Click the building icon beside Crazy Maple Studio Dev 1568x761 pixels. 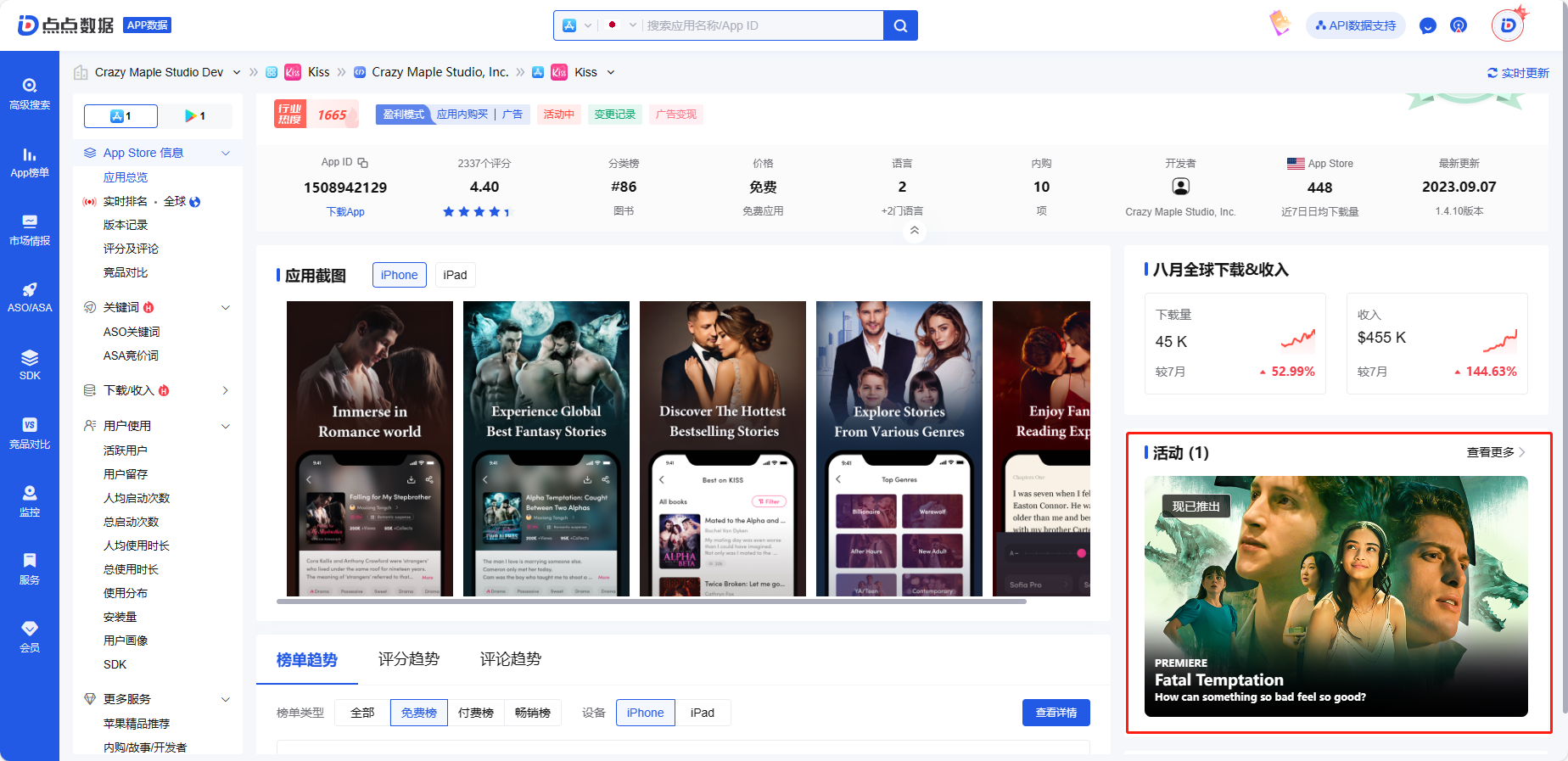click(x=81, y=72)
